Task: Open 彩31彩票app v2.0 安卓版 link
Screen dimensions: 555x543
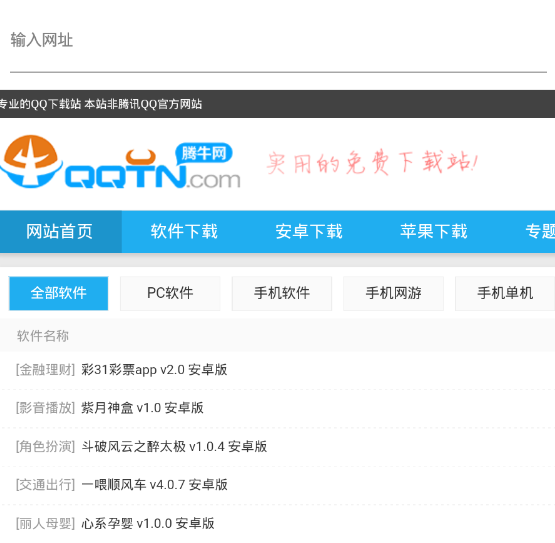Action: point(154,370)
